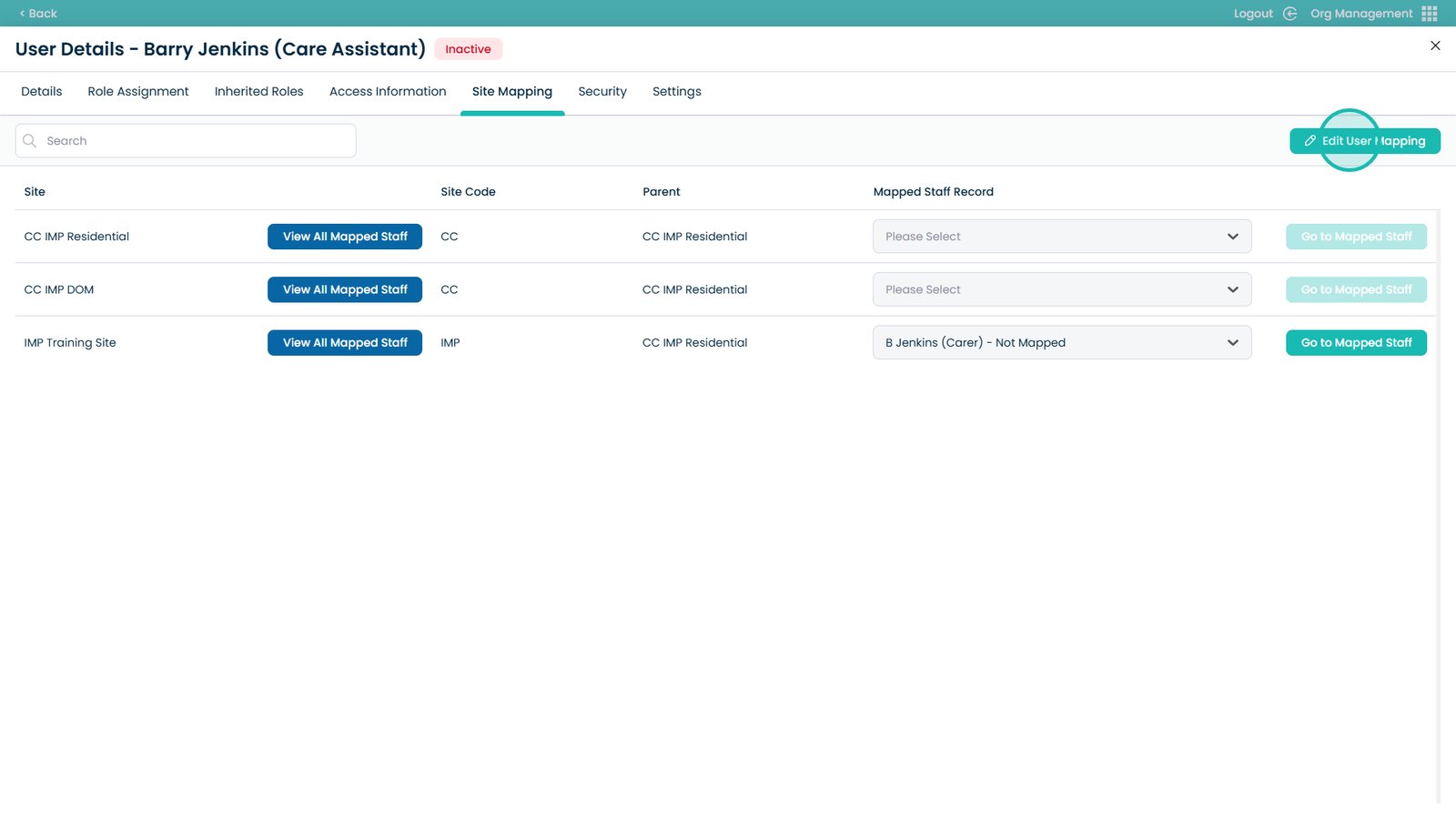Click the Edit User Mapping button

click(1364, 141)
